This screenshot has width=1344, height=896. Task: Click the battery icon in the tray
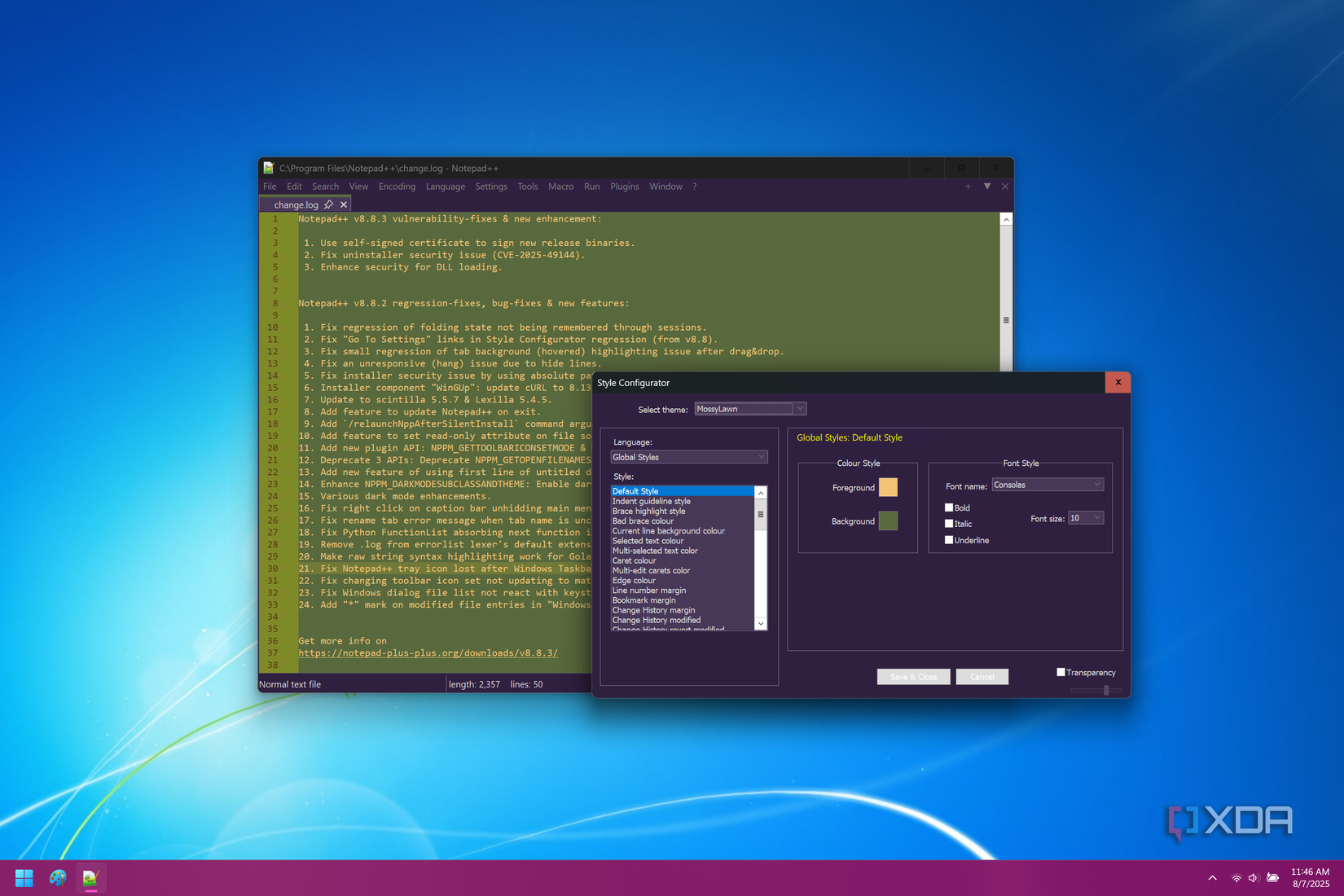[x=1273, y=877]
